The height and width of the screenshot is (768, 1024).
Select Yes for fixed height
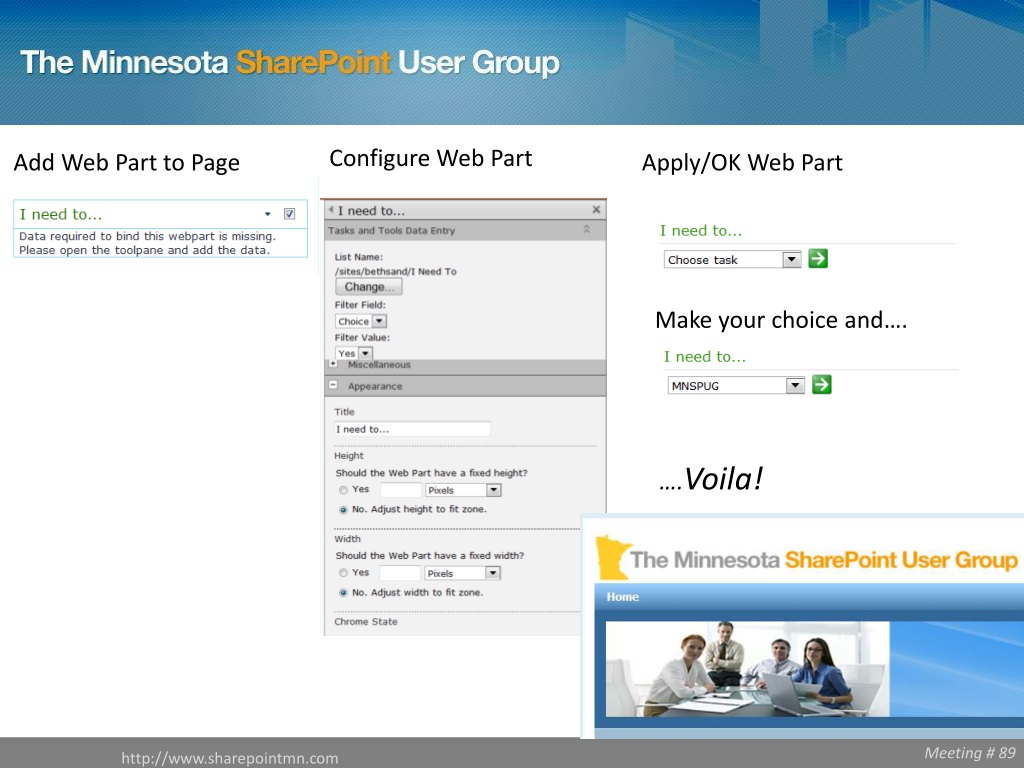tap(343, 490)
